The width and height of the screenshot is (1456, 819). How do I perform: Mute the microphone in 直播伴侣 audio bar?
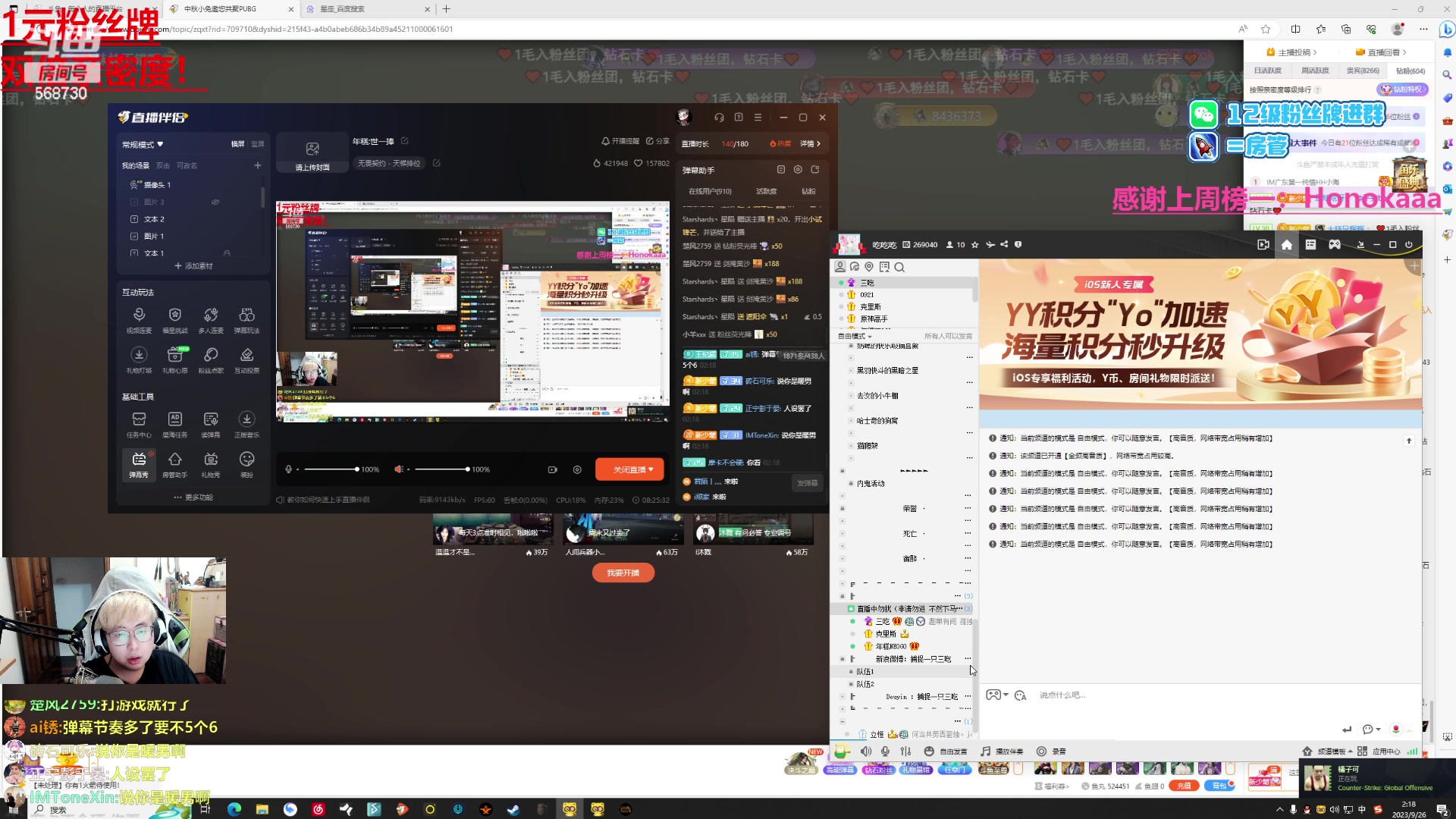click(288, 469)
